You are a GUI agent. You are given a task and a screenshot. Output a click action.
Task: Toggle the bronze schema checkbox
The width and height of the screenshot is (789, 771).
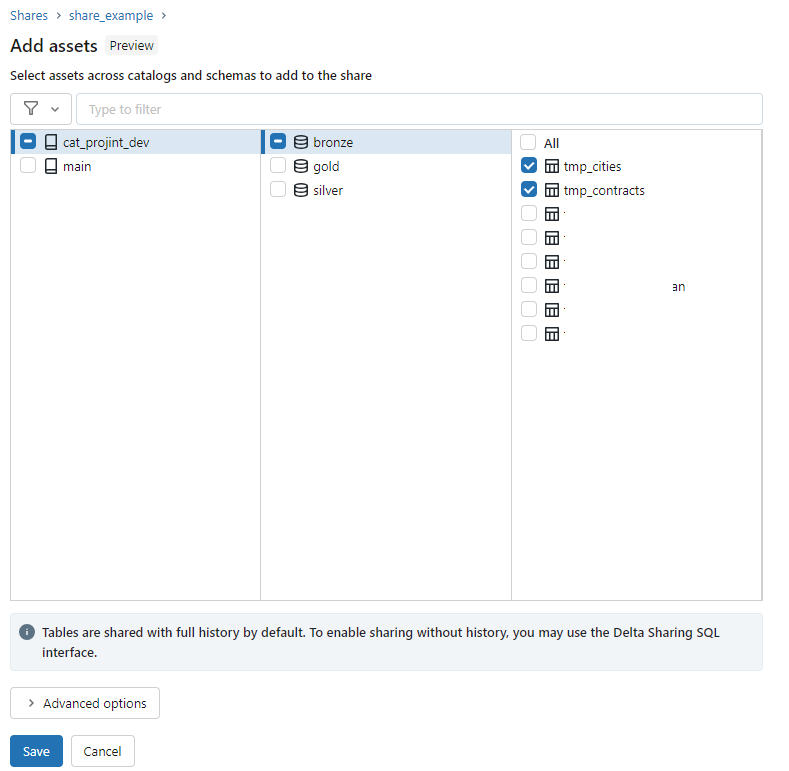coord(278,141)
